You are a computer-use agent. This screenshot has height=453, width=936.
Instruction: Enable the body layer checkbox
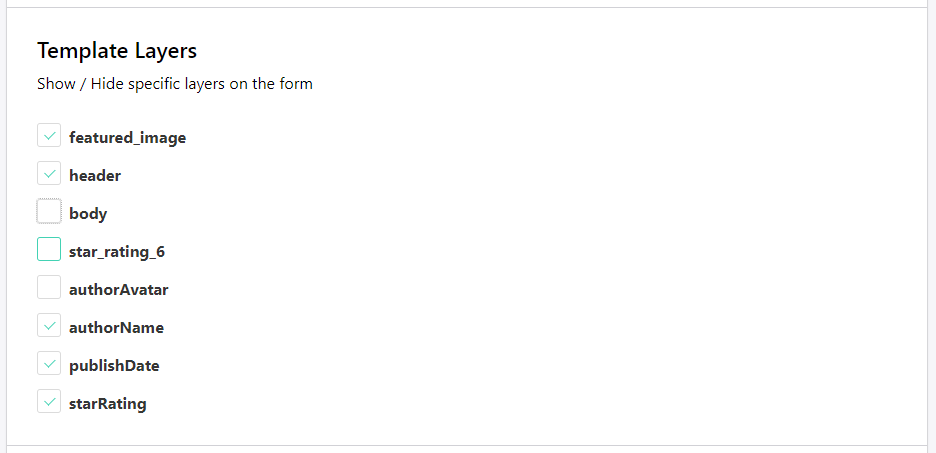coord(49,212)
